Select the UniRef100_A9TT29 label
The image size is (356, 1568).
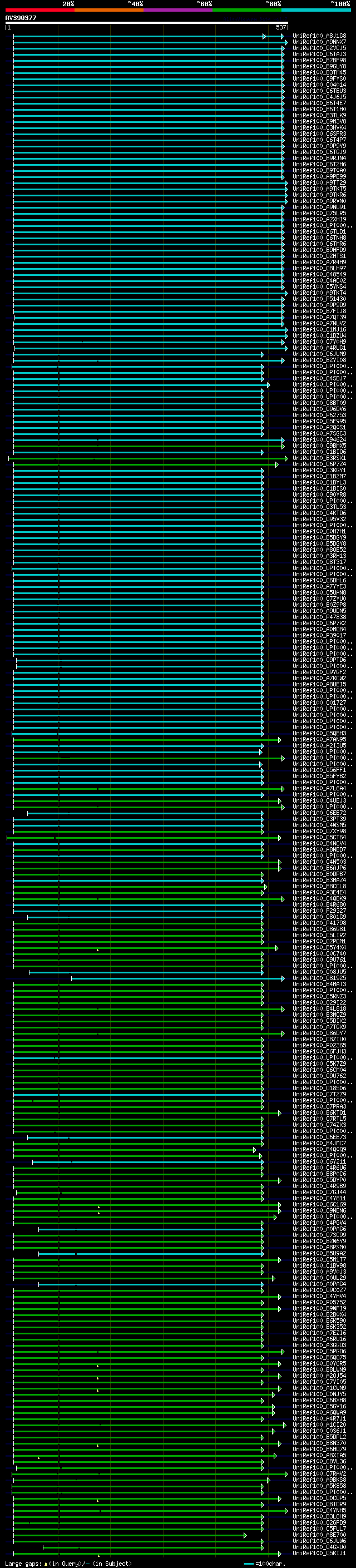pyautogui.click(x=319, y=182)
